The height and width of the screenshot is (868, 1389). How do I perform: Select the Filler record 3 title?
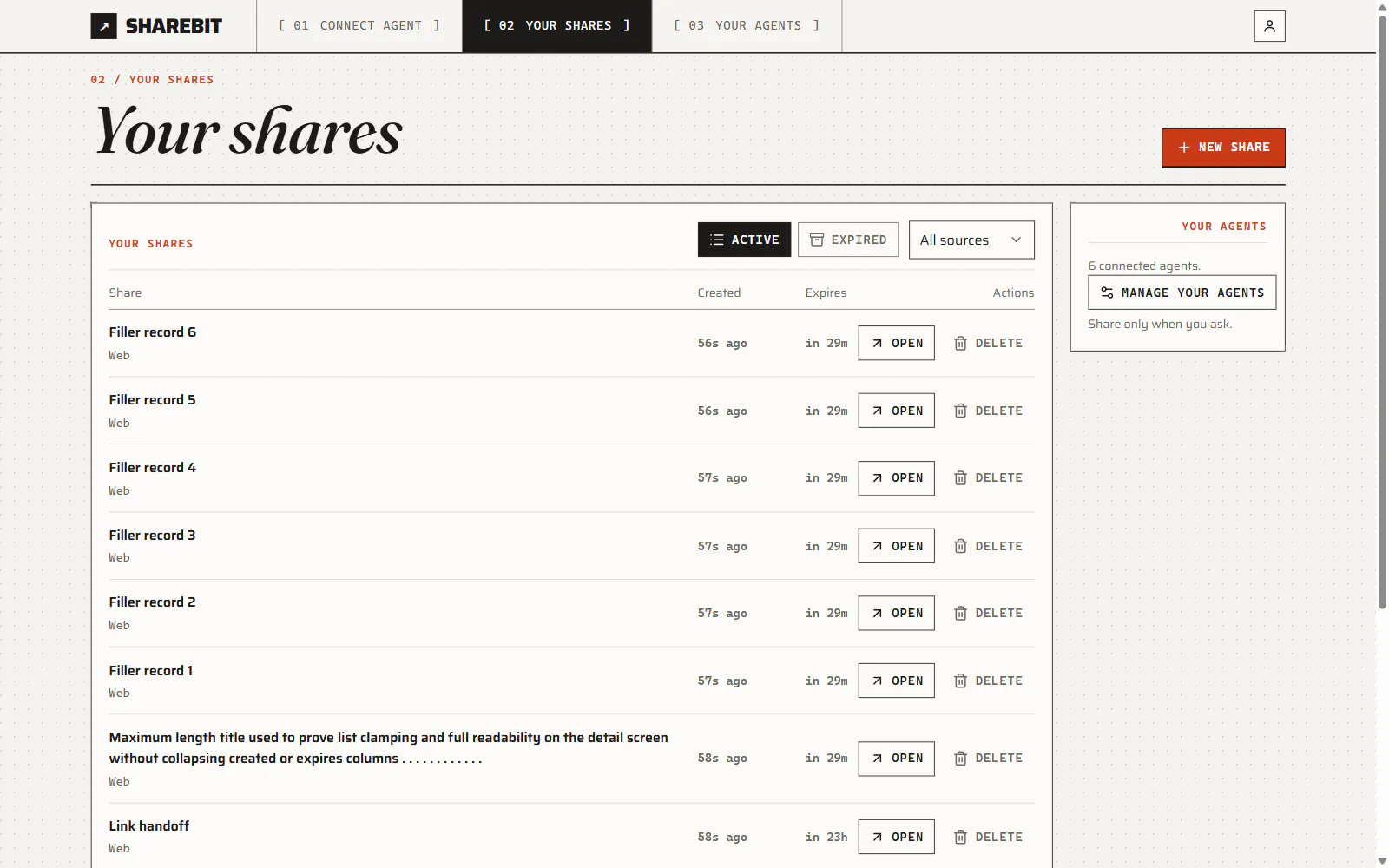(x=152, y=536)
